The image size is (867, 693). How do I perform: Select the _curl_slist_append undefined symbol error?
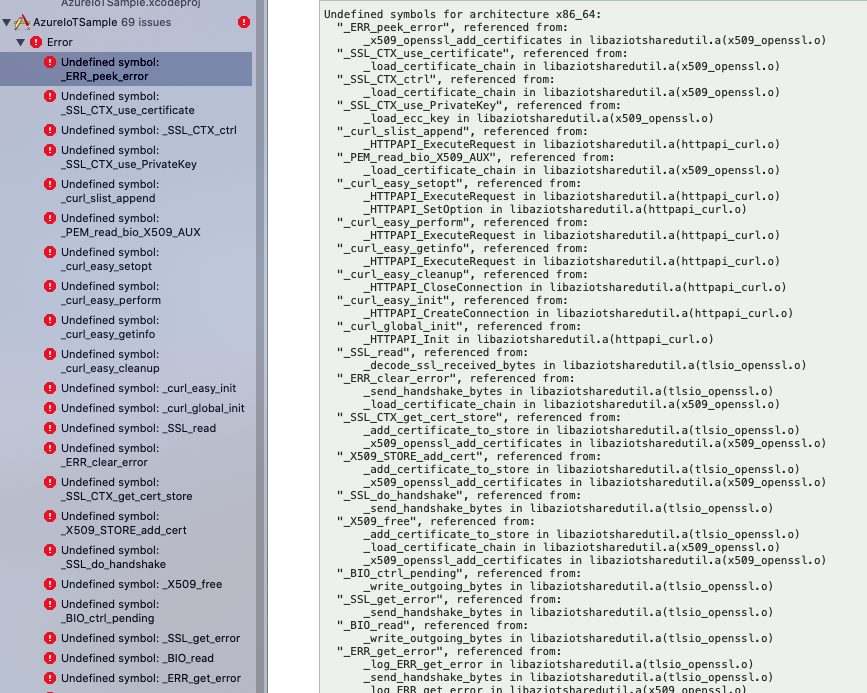tap(110, 192)
